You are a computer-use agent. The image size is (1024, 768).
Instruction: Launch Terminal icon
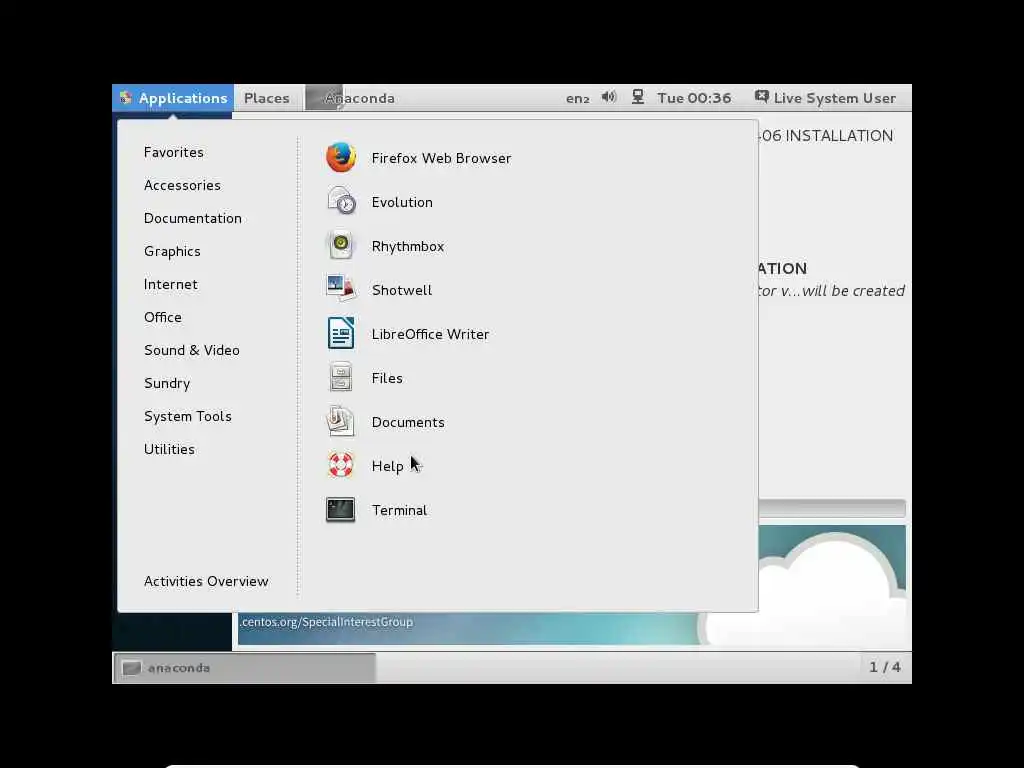pos(341,509)
